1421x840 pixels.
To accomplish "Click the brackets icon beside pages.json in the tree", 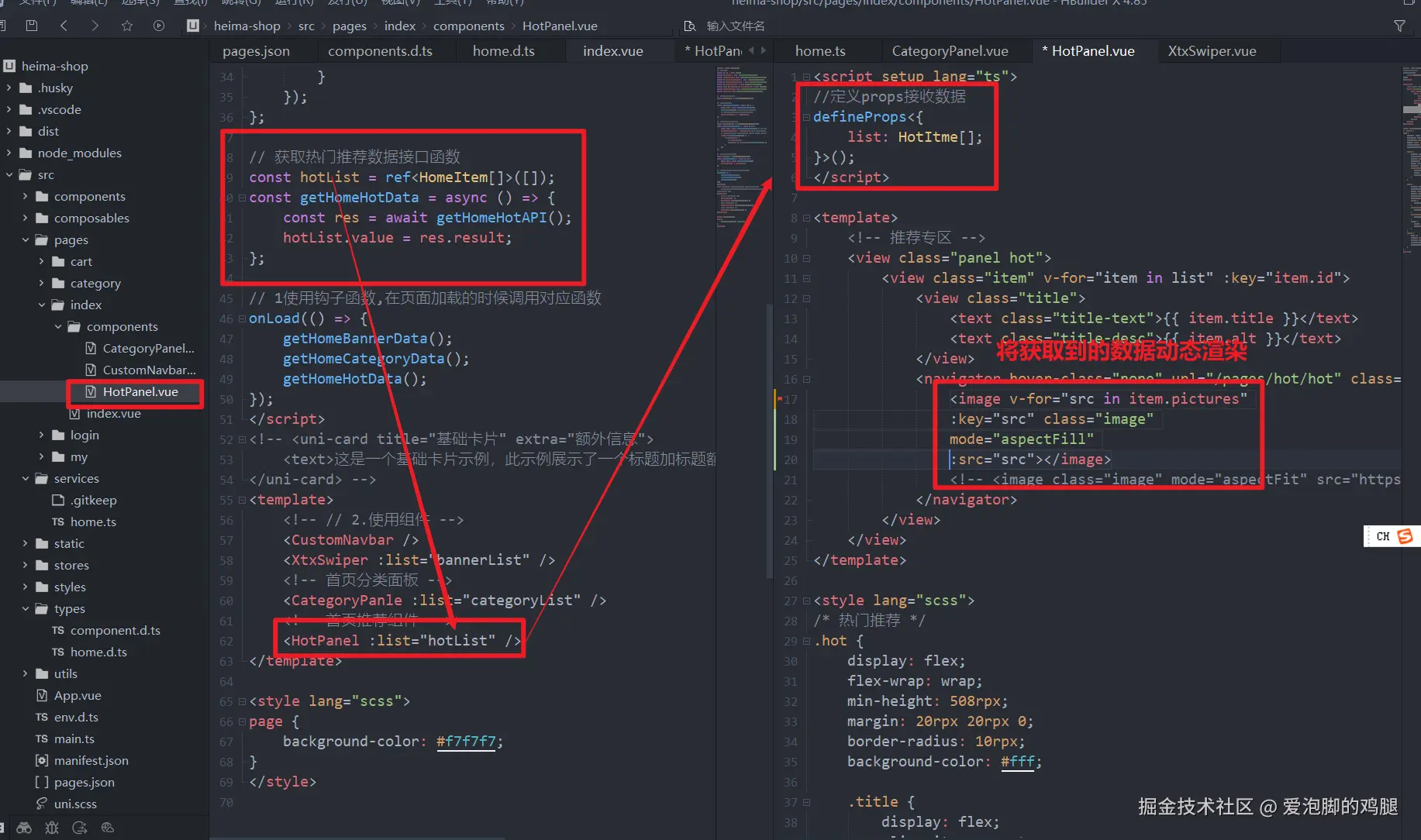I will [42, 782].
